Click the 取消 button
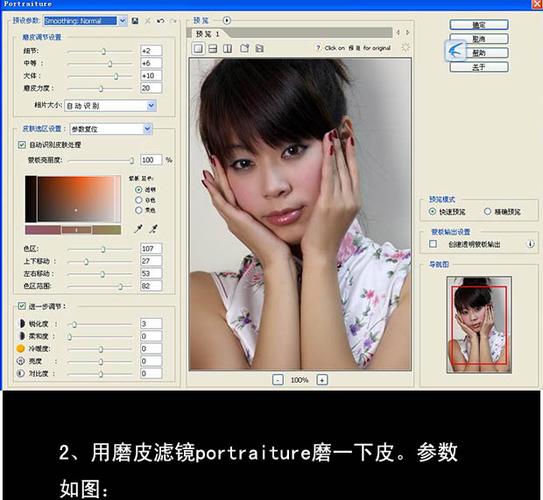This screenshot has width=543, height=500. point(479,39)
